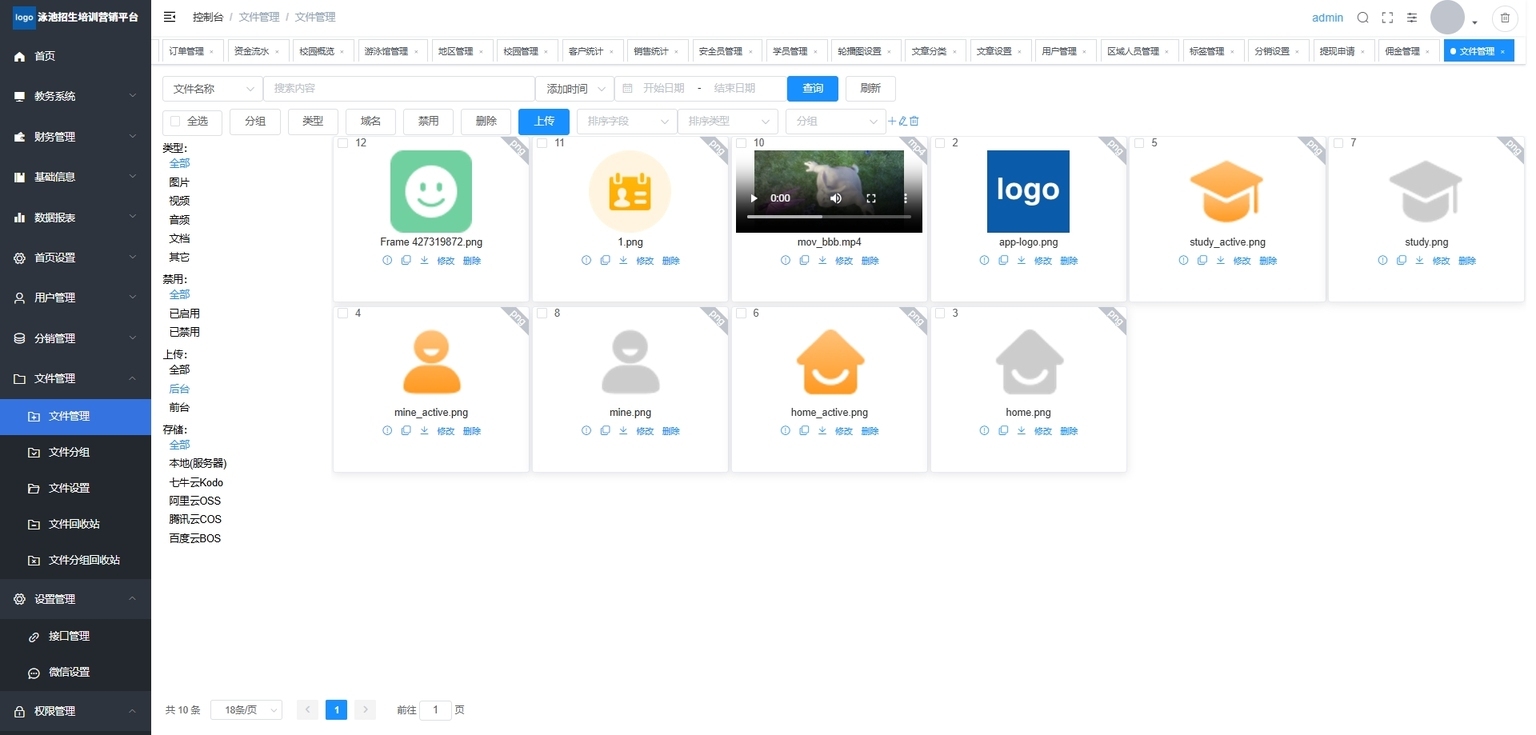Click the blue 上传 upload button
Screen dimensions: 1536x735
[544, 121]
